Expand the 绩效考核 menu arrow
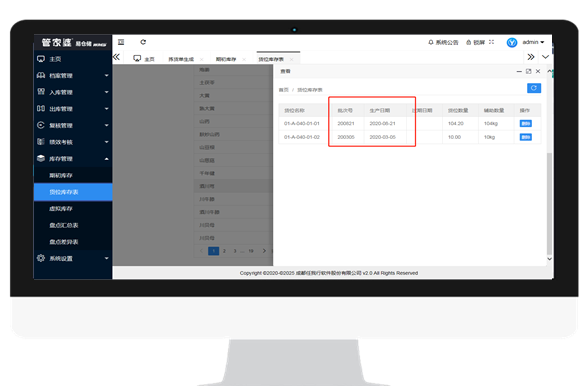Viewport: 588px width, 386px height. coord(106,142)
